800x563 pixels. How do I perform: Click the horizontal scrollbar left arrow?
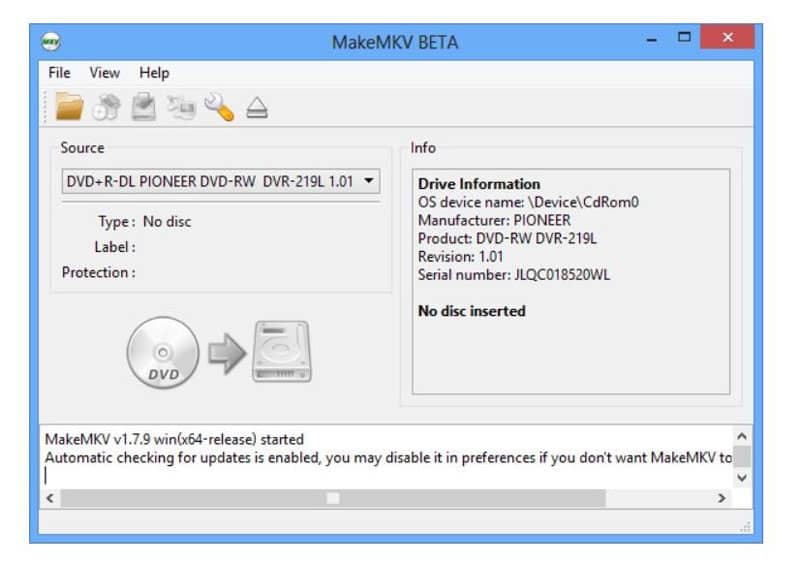[x=50, y=498]
